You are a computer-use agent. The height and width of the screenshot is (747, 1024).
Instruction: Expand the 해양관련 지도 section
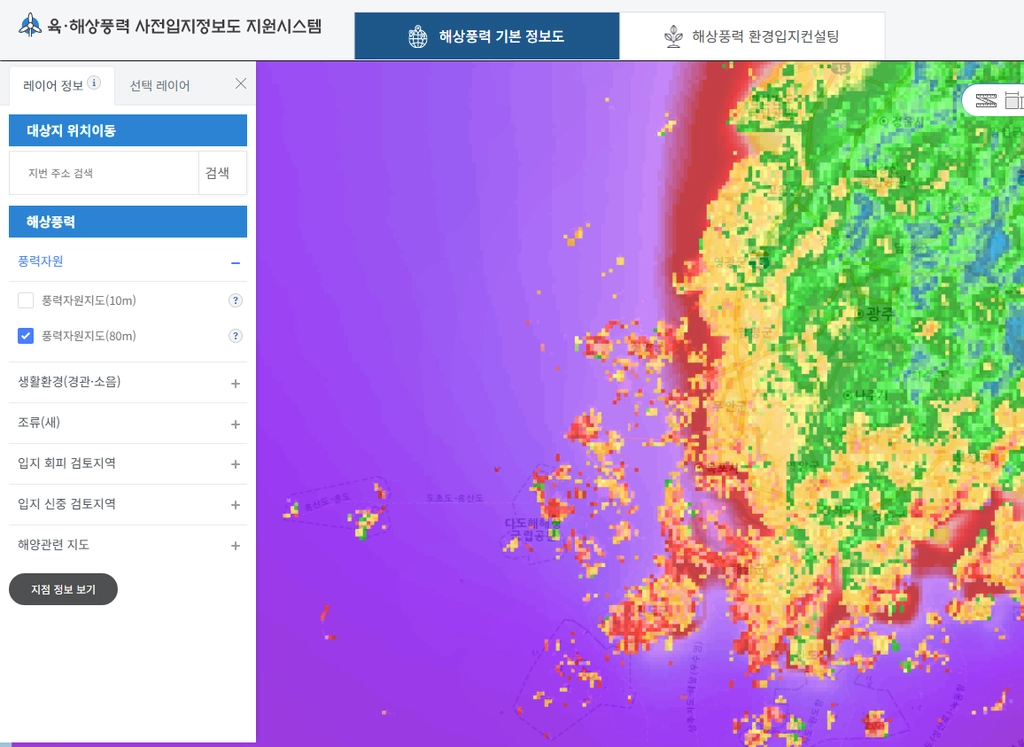236,545
